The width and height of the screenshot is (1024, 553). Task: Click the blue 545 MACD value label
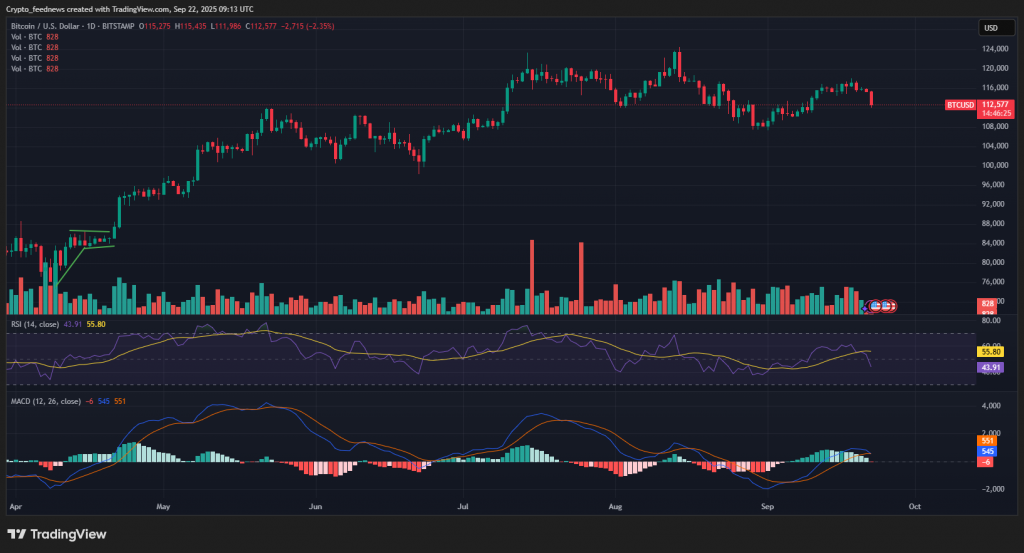[987, 451]
